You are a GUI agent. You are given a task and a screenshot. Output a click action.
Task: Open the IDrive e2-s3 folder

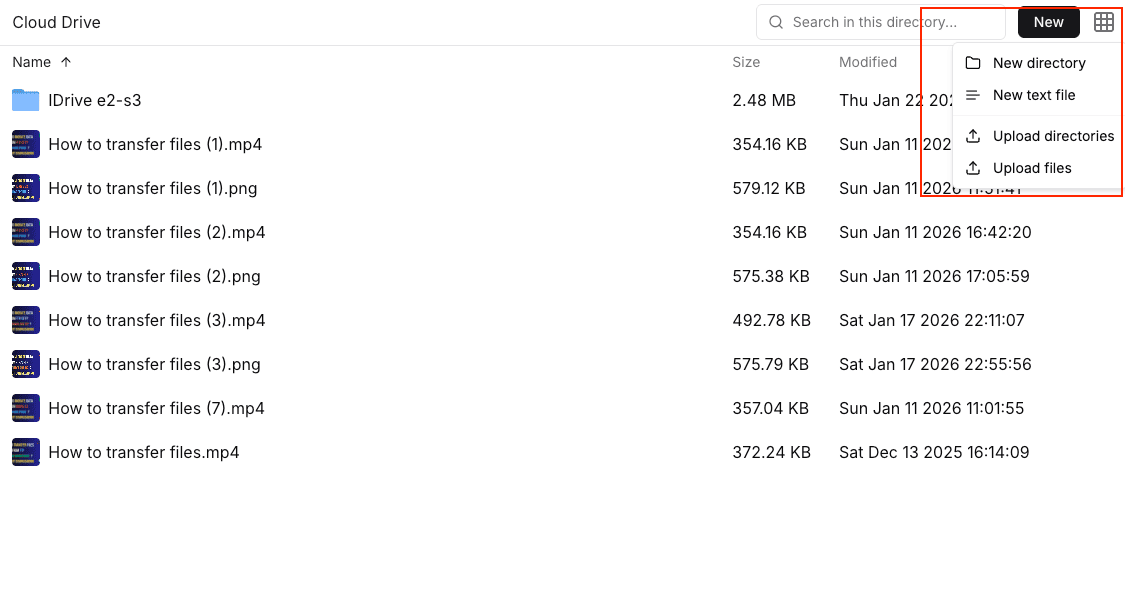[x=97, y=100]
